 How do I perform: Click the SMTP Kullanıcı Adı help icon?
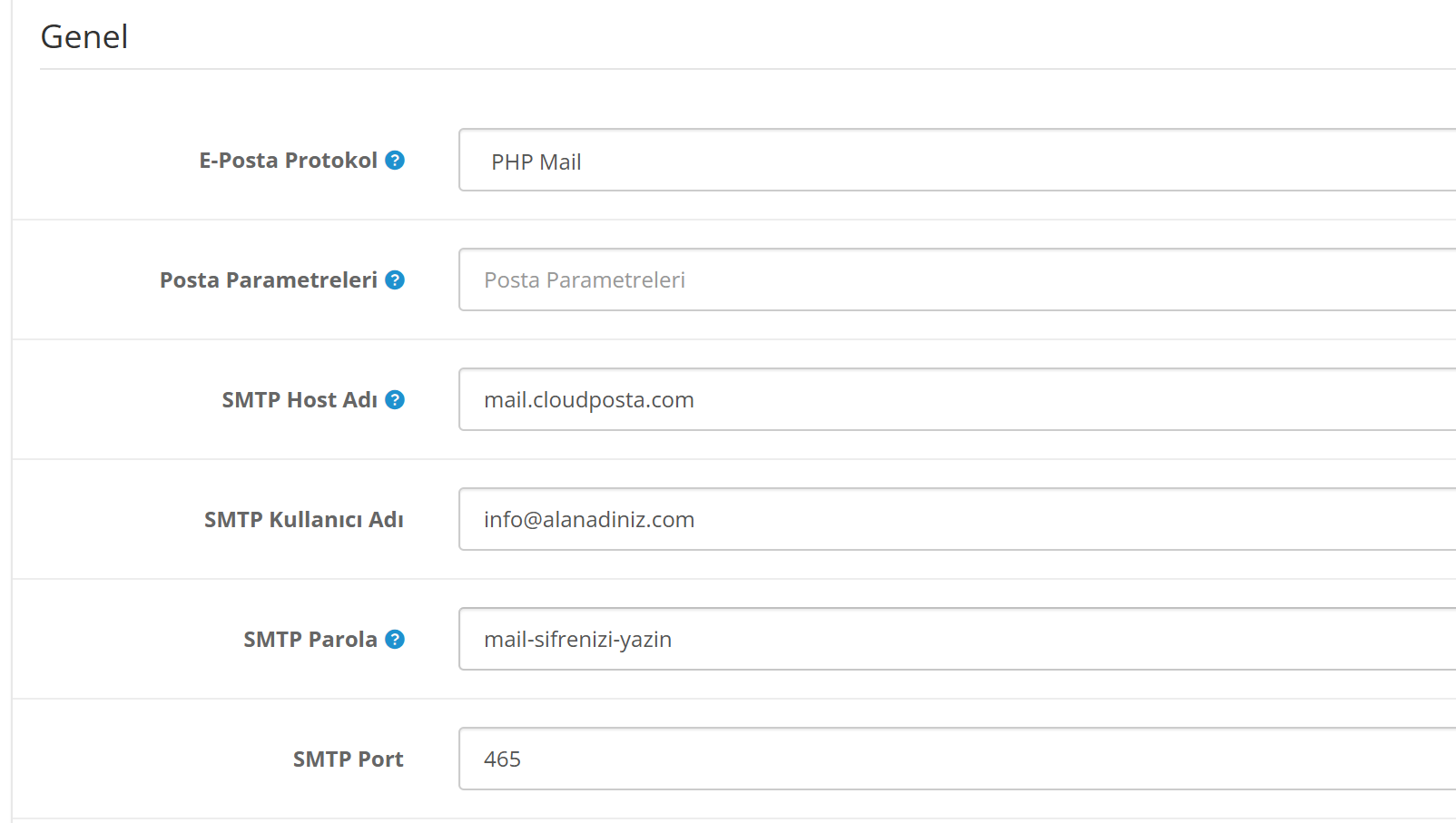point(394,519)
